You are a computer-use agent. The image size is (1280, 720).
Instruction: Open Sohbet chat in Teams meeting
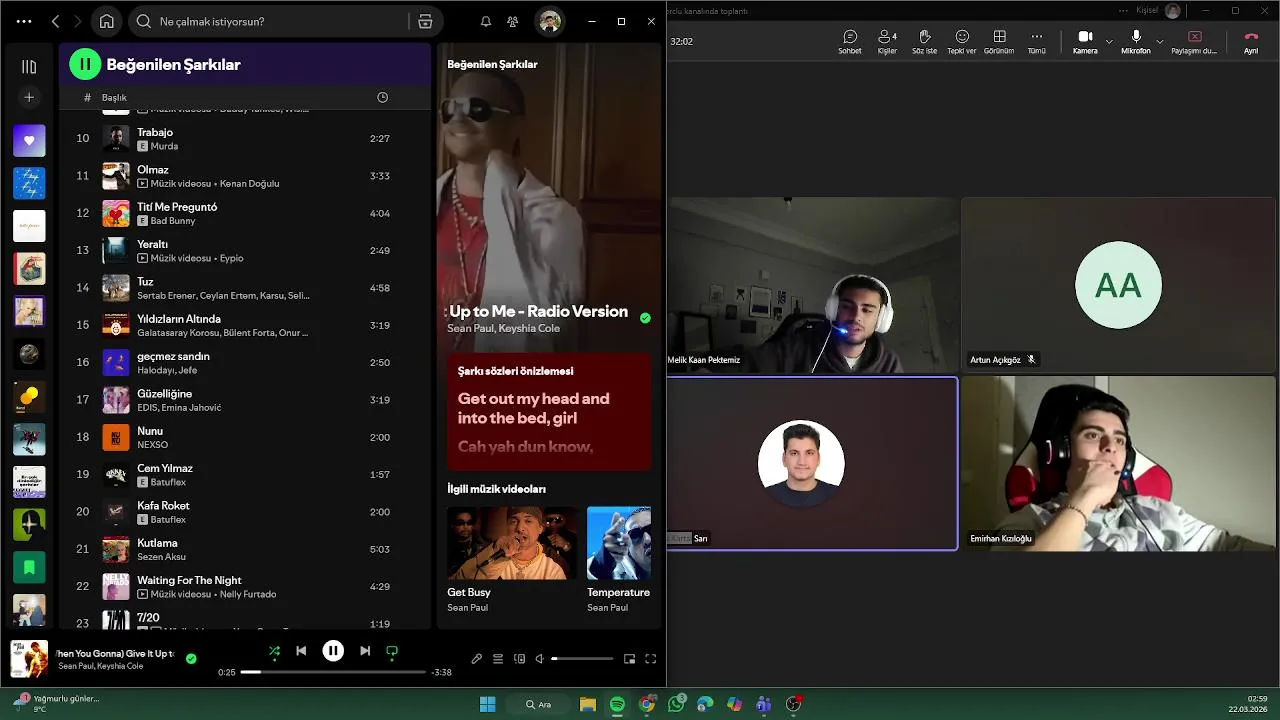[850, 42]
